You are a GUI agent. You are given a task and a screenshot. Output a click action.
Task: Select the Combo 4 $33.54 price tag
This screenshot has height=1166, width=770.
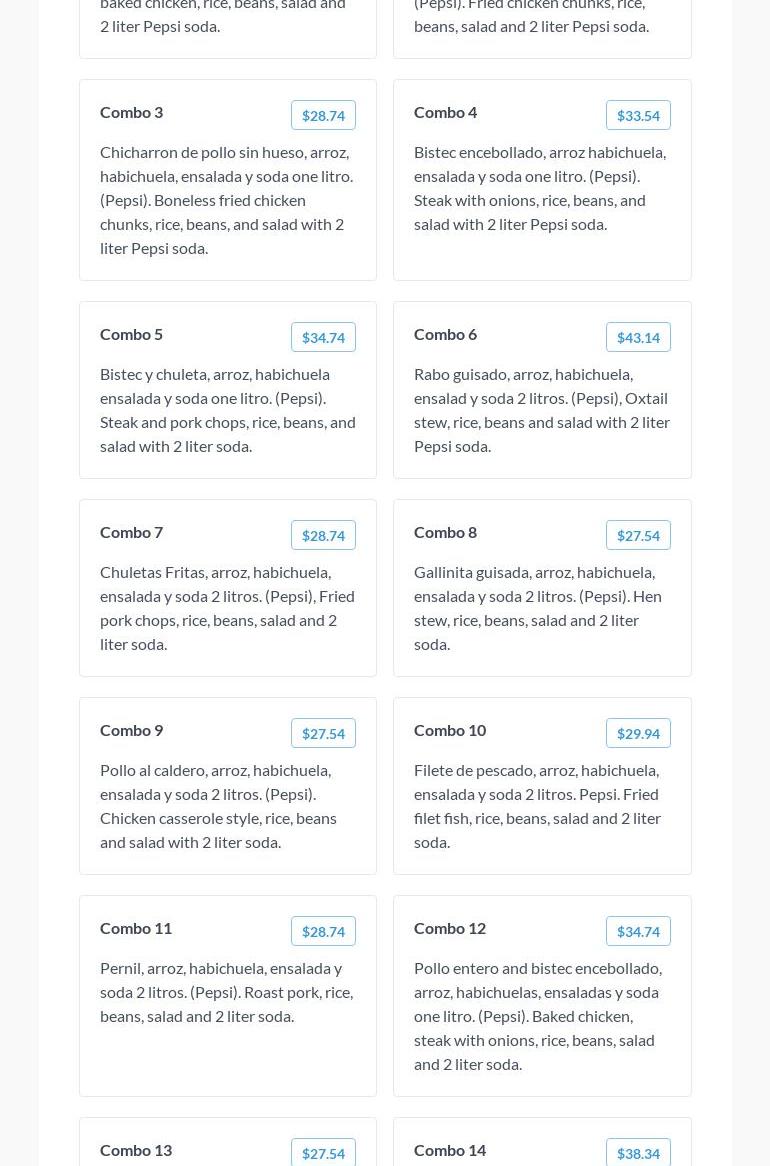pyautogui.click(x=638, y=115)
